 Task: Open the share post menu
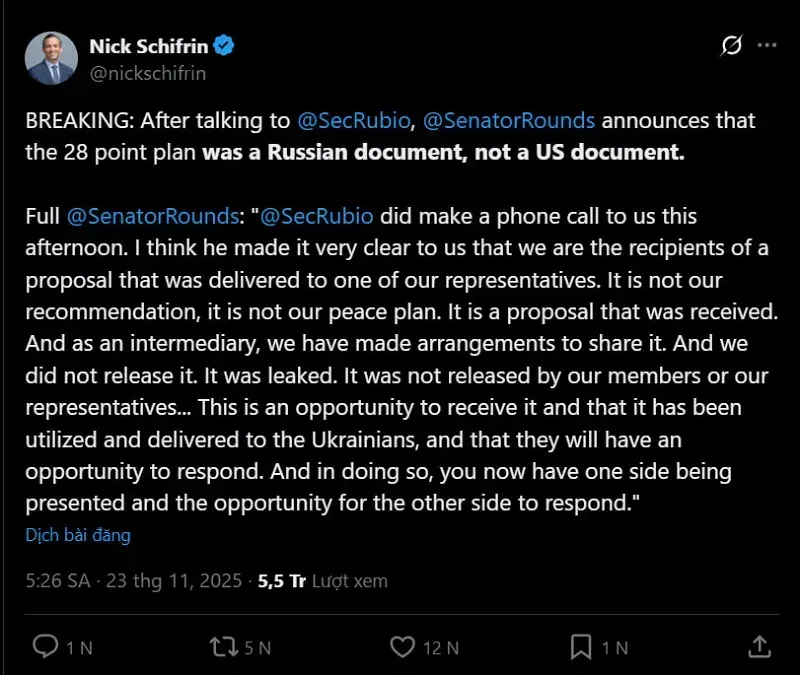click(758, 646)
